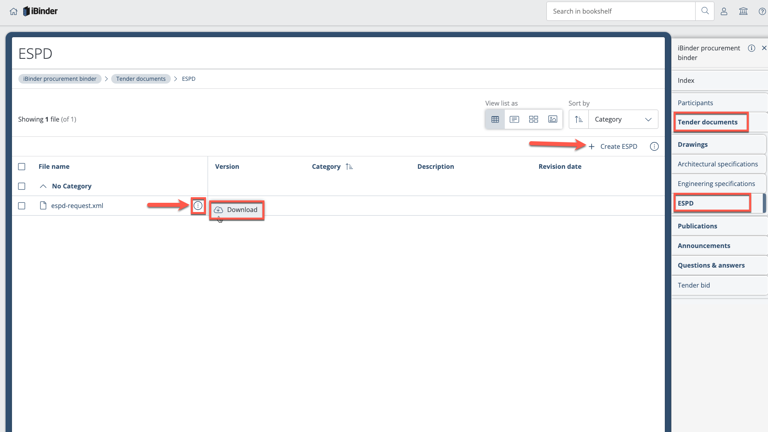Open the user profile icon
This screenshot has height=432, width=768.
(x=724, y=11)
